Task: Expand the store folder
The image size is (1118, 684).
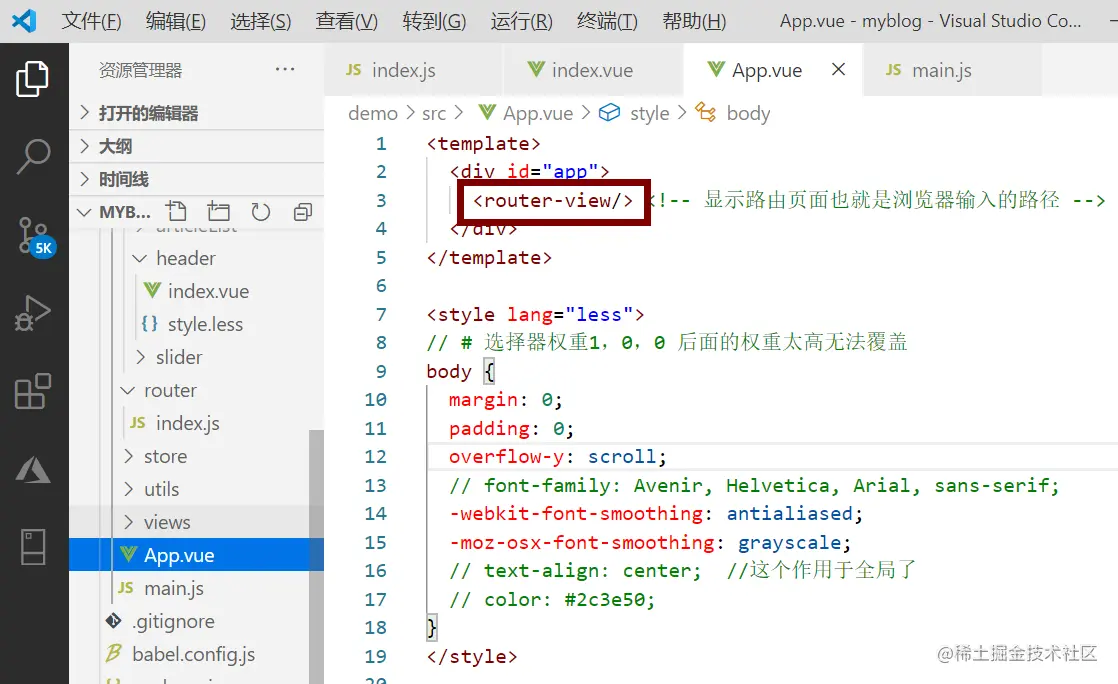Action: click(x=196, y=456)
